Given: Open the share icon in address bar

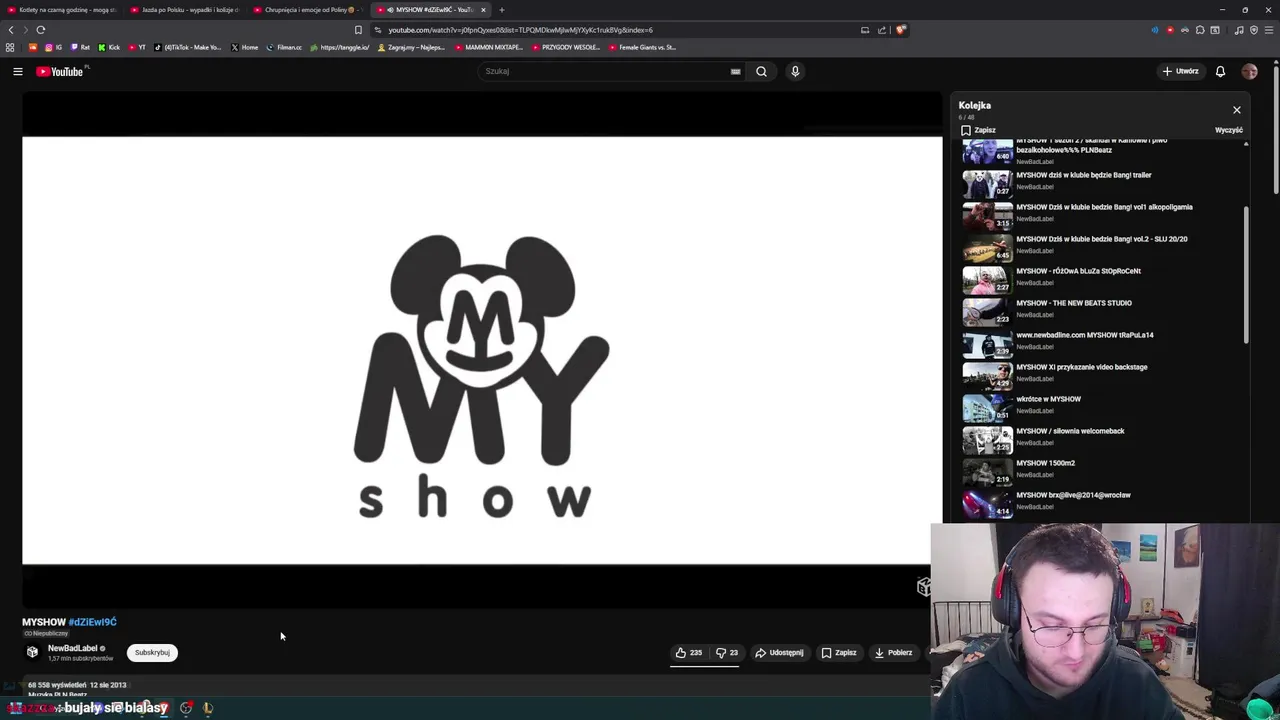Looking at the screenshot, I should tap(882, 30).
